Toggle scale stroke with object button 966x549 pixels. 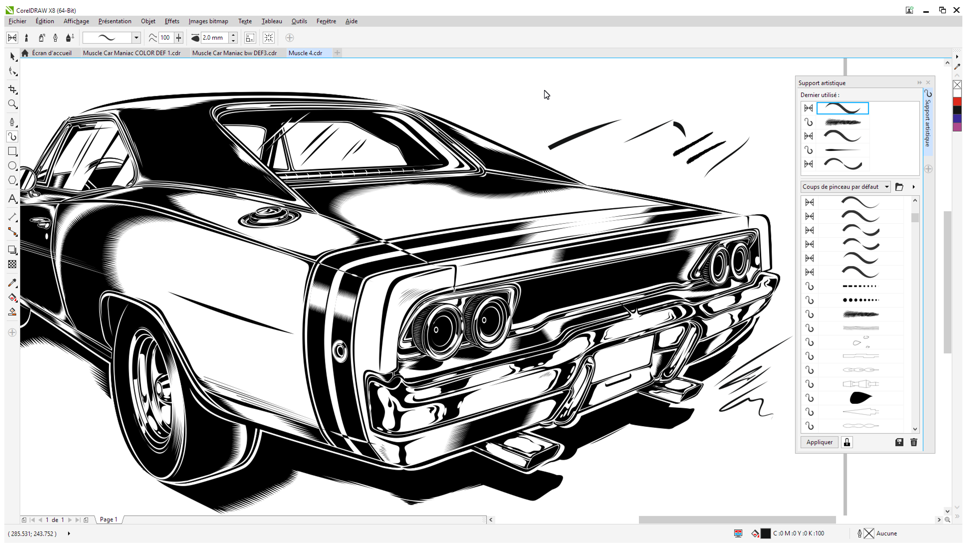tap(250, 38)
